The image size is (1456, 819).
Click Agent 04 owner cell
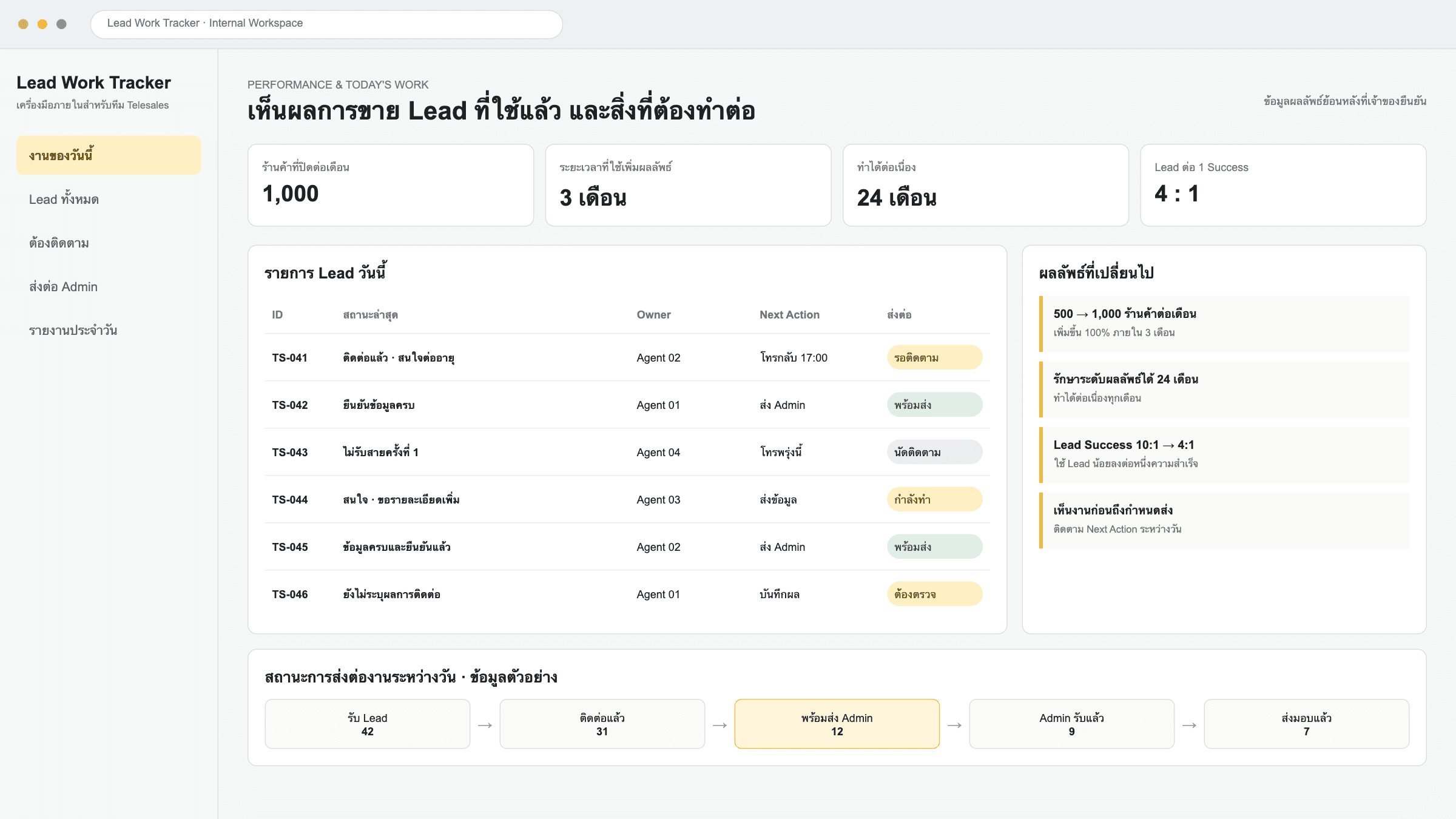tap(658, 453)
